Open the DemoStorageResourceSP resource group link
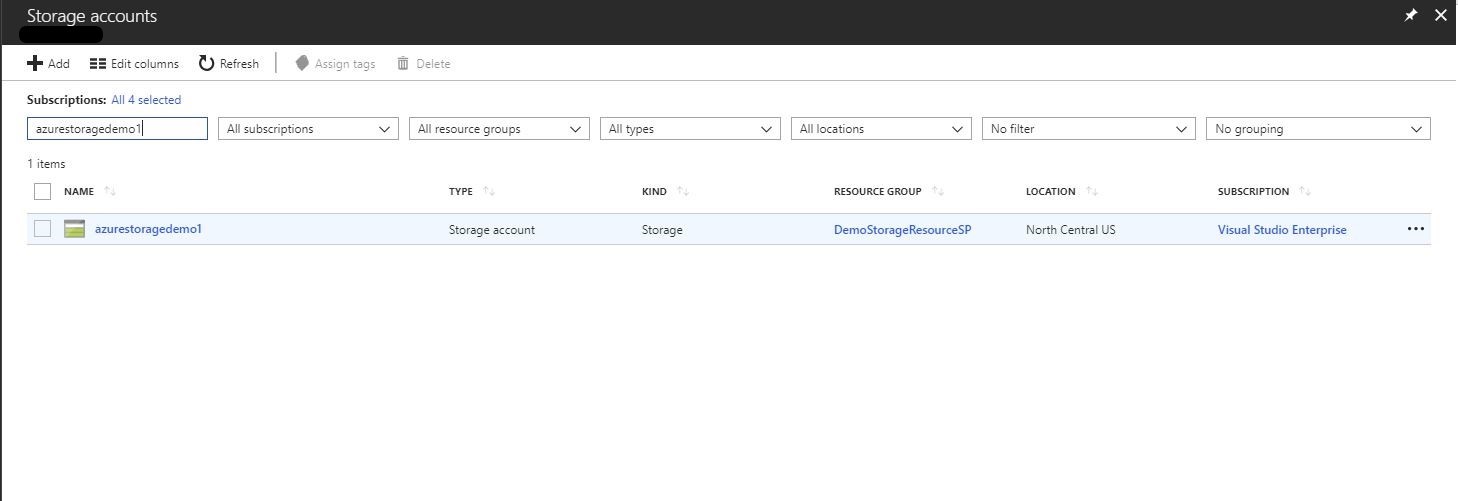The width and height of the screenshot is (1458, 501). (902, 230)
